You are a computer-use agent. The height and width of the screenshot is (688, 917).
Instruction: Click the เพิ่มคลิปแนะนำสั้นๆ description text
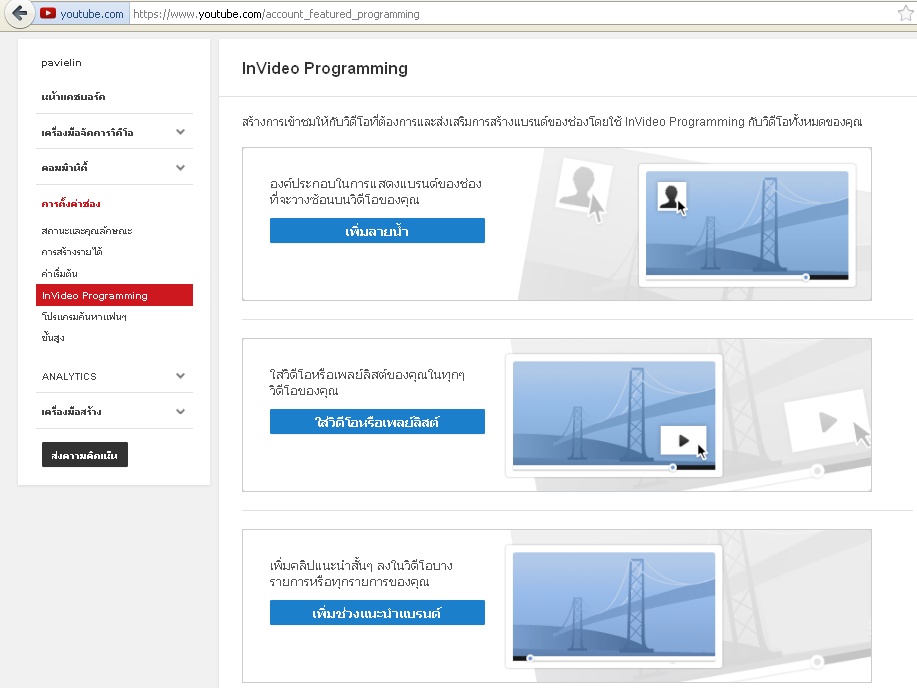pos(361,573)
